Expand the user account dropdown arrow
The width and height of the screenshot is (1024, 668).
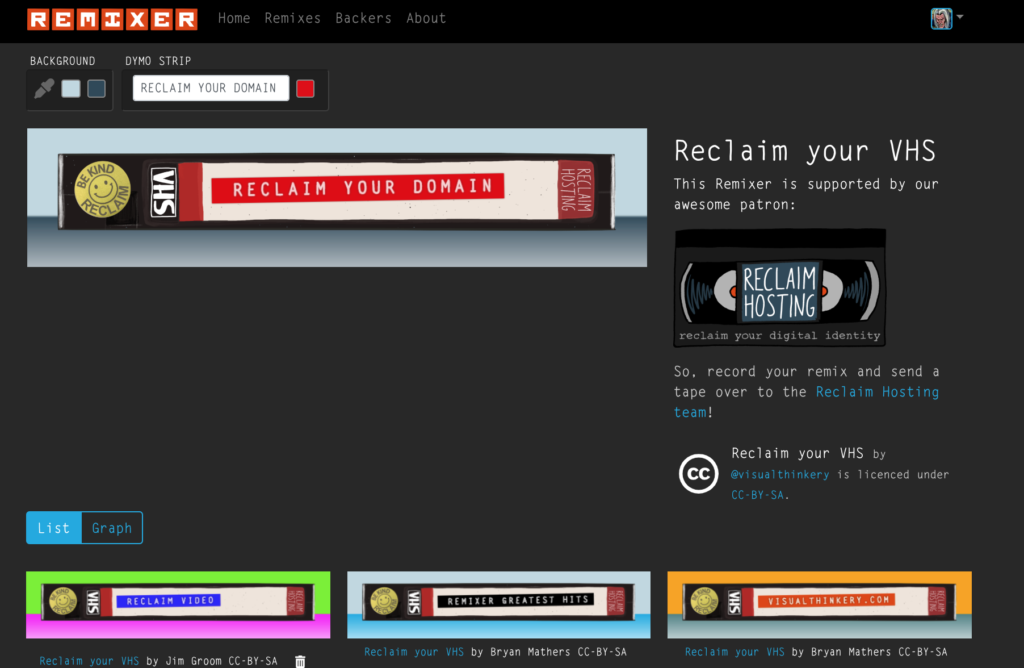960,17
